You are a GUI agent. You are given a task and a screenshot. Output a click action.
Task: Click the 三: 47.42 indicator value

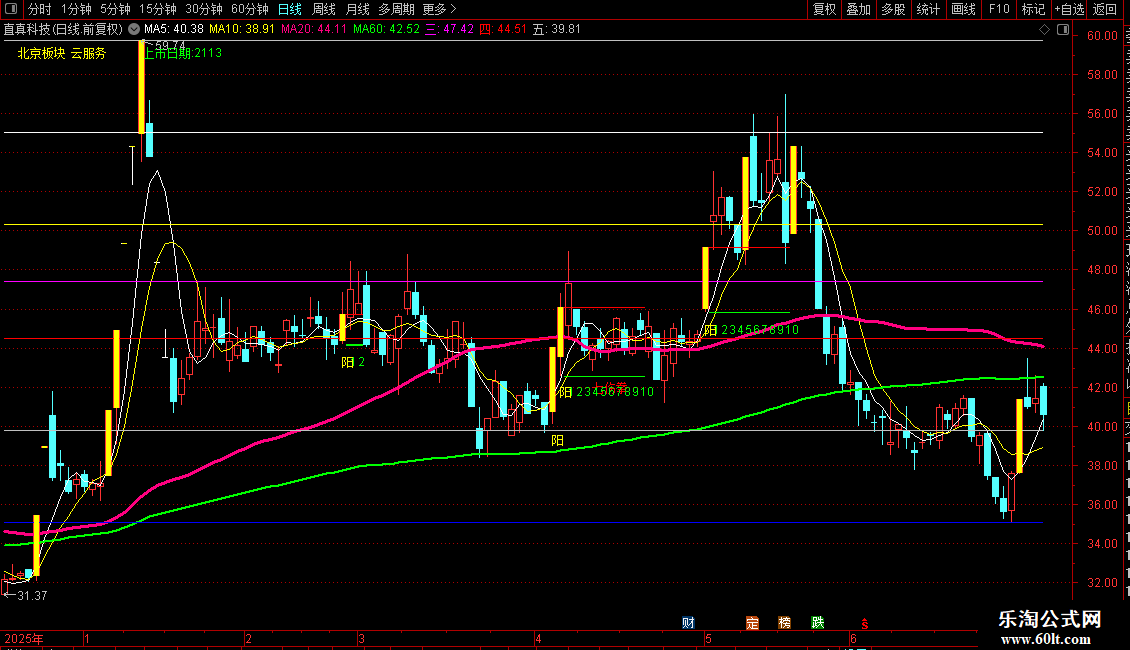click(449, 29)
